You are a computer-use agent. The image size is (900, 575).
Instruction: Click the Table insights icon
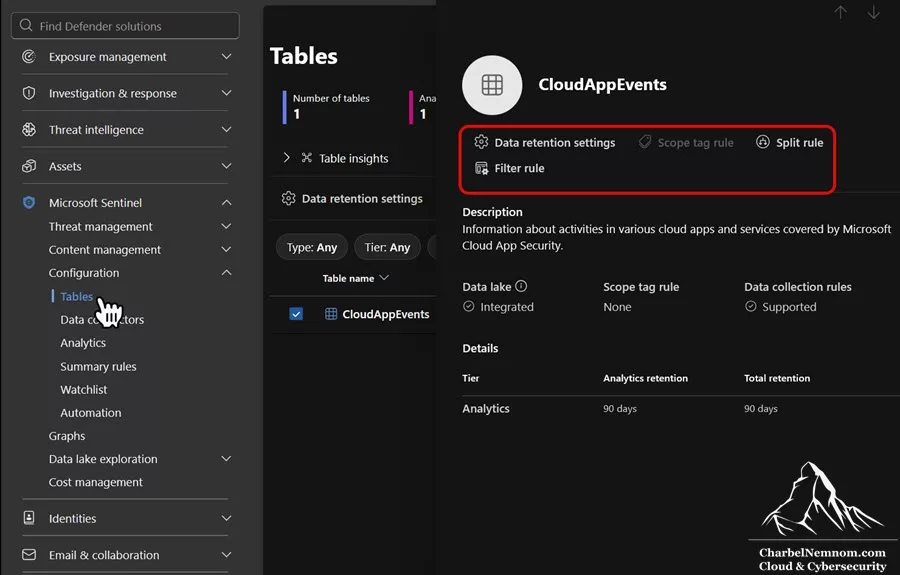tap(307, 158)
